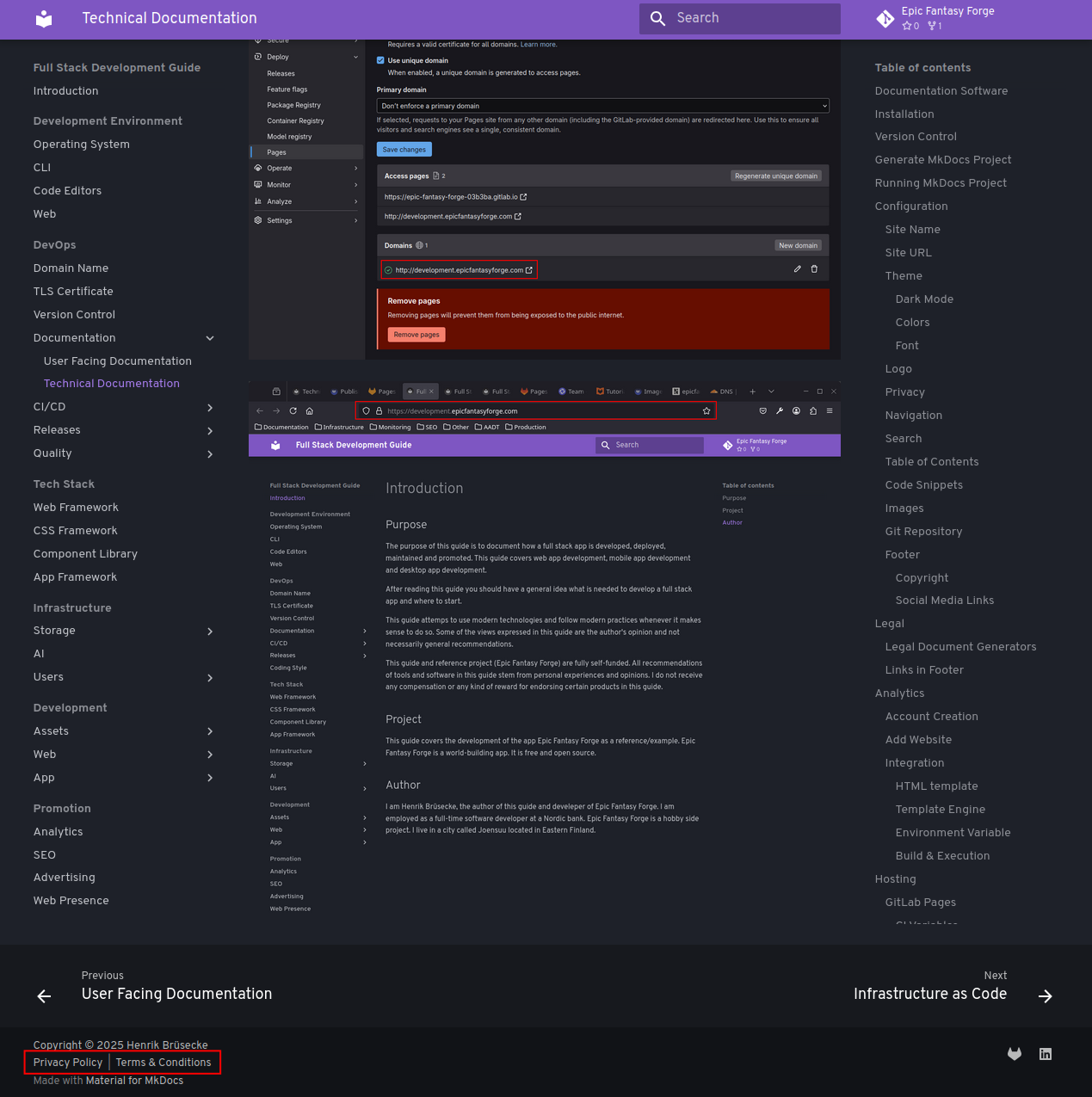Viewport: 1092px width, 1097px height.
Task: Jump to Generate MkDocs Project section
Action: [x=943, y=160]
